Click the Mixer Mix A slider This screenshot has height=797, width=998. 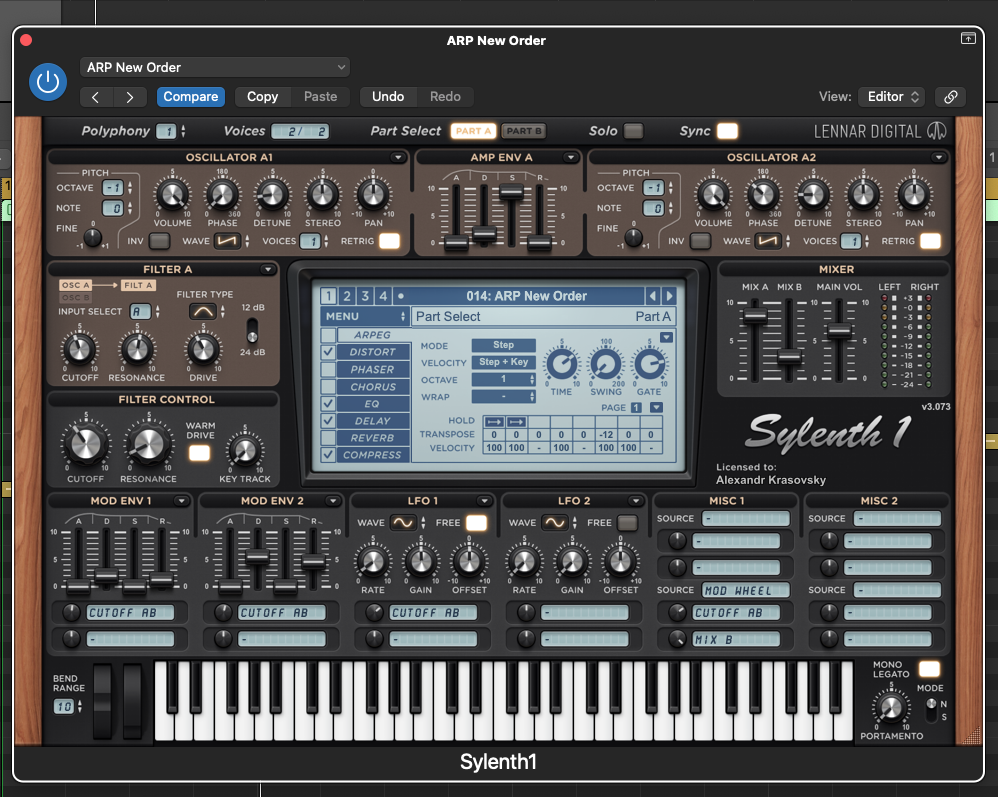click(756, 316)
